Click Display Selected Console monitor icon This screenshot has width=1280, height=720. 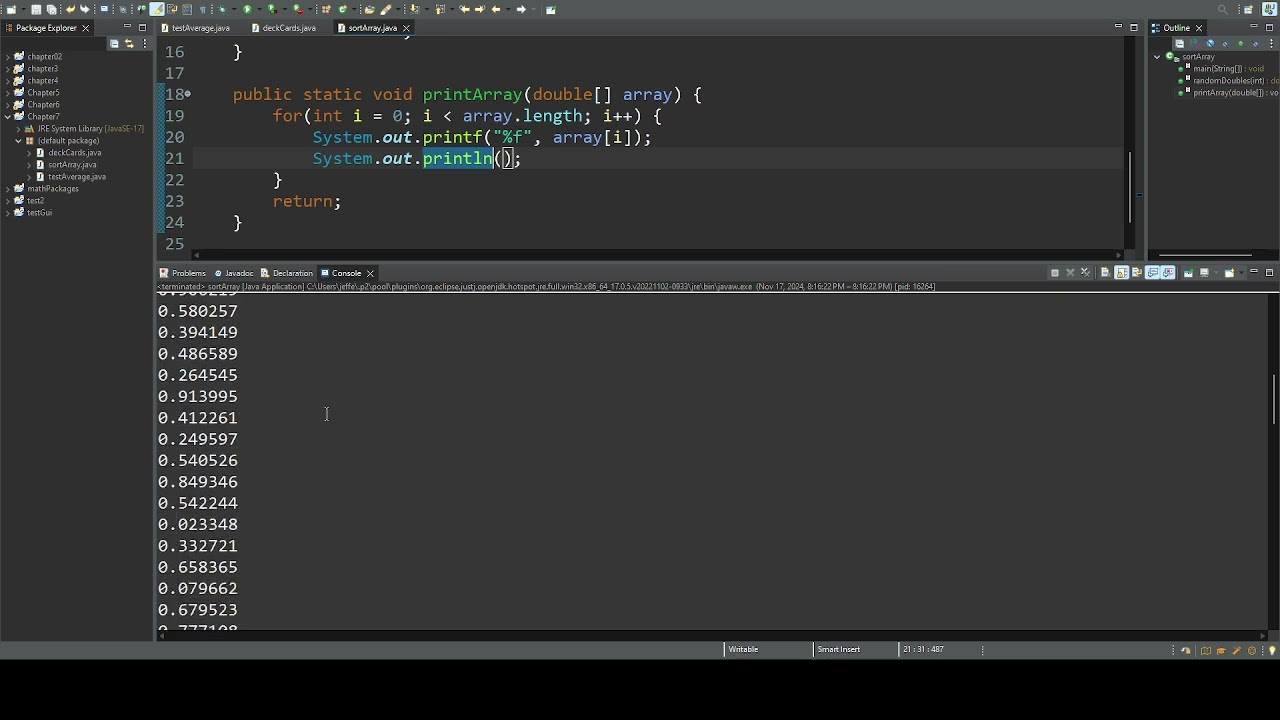coord(1204,273)
